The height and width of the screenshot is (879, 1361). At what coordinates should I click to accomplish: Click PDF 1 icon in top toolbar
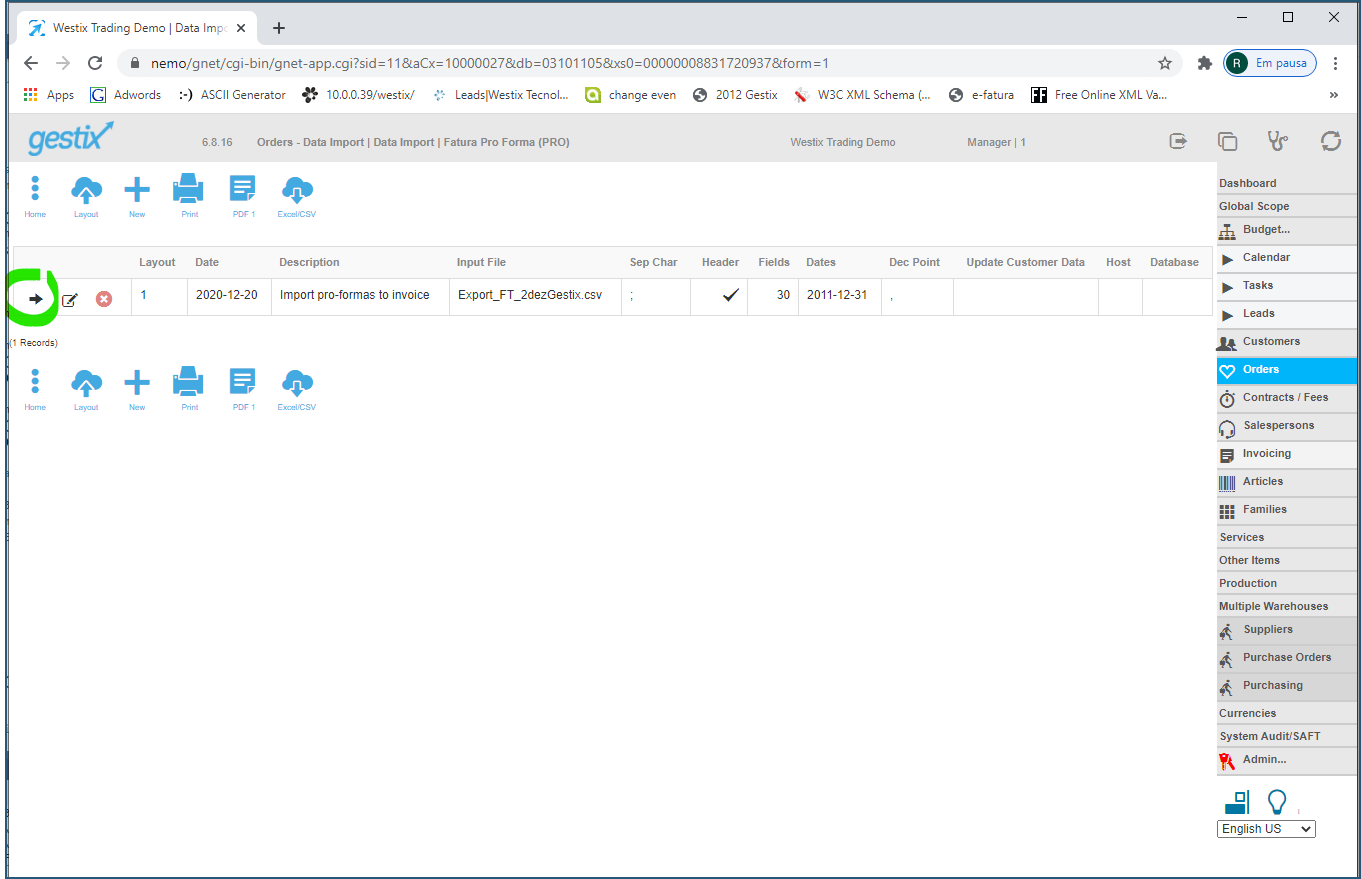tap(243, 197)
